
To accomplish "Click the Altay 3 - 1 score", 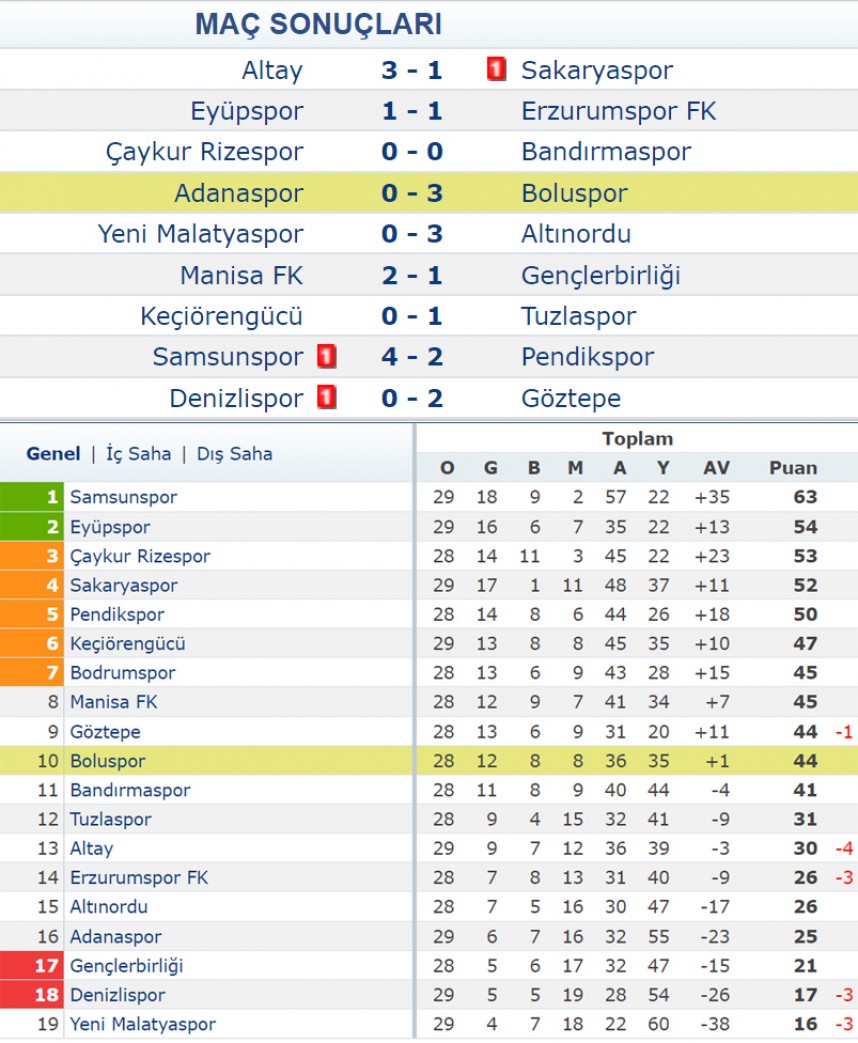I will point(412,70).
